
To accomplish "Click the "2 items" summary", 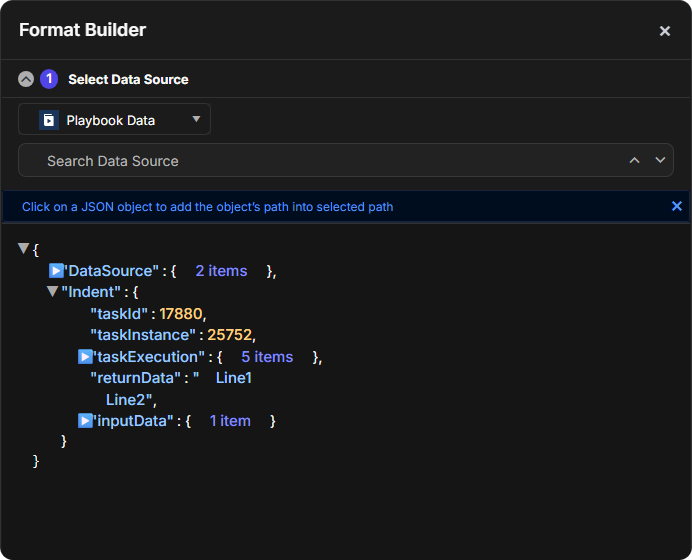I will (221, 271).
